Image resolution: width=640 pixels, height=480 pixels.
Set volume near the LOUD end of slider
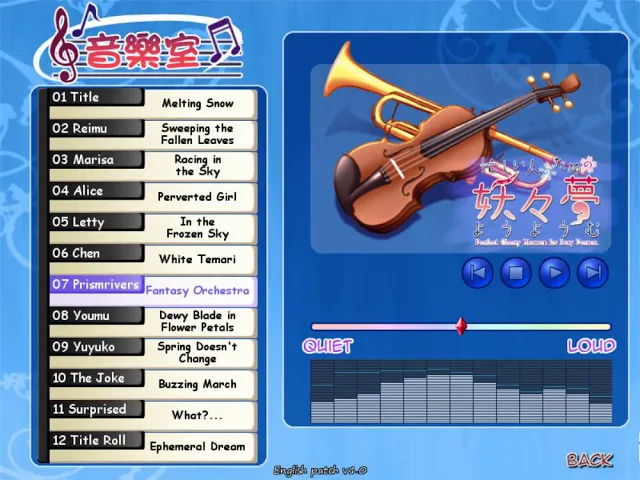604,327
